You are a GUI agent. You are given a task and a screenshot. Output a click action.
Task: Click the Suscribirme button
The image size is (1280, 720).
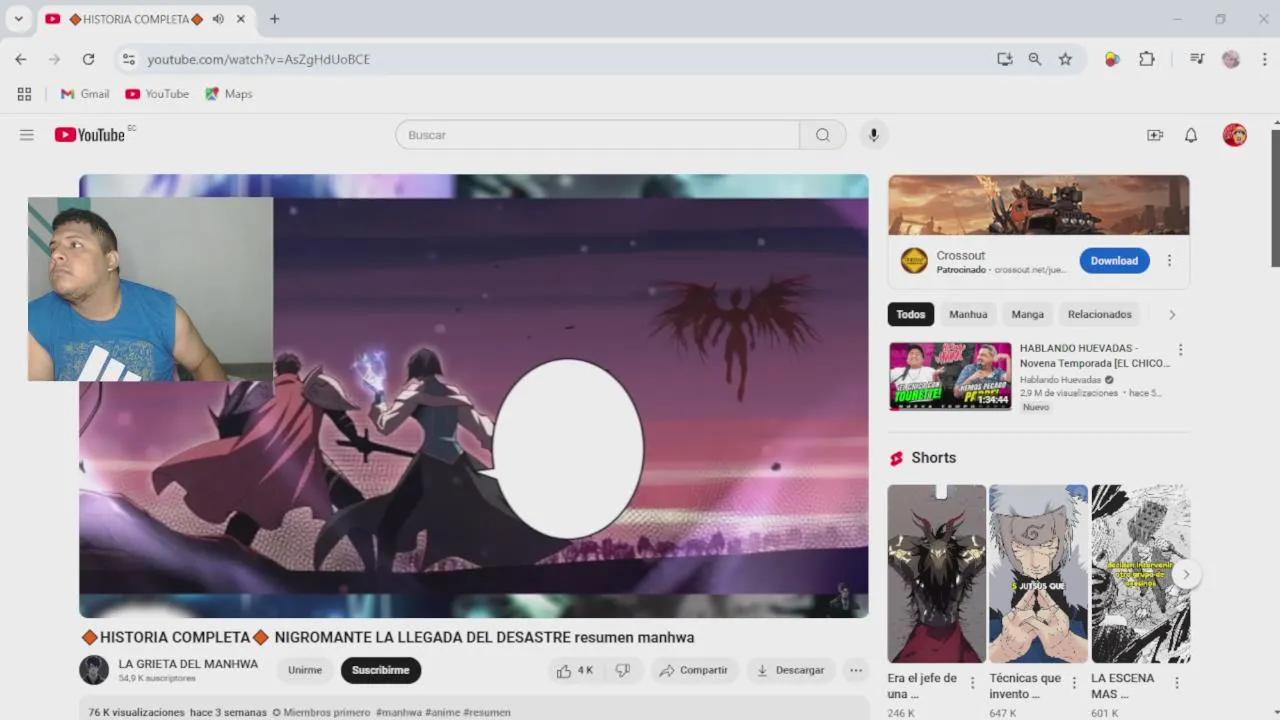click(380, 670)
